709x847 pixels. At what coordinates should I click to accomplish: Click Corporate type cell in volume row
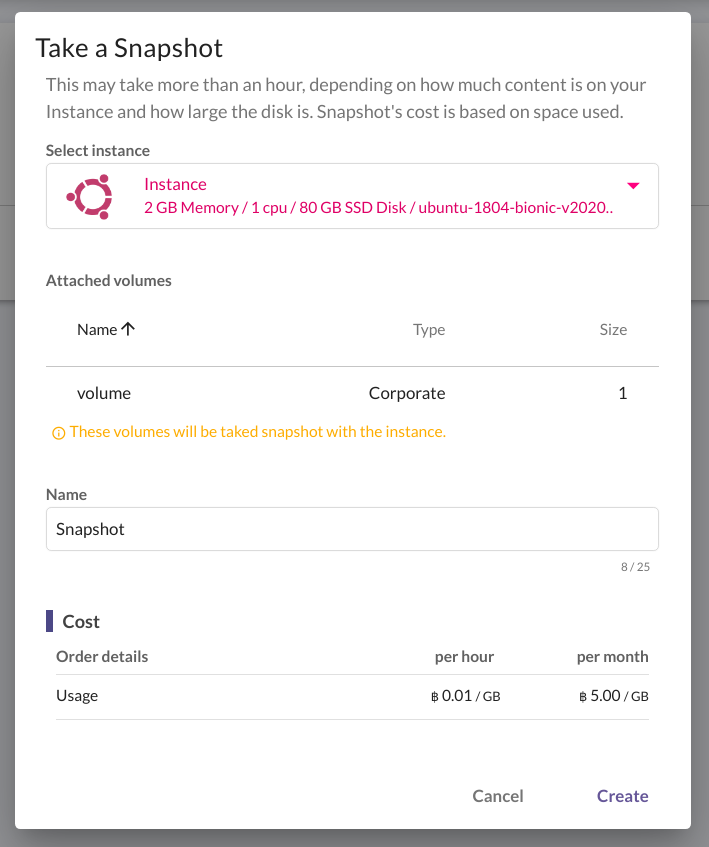pos(407,393)
